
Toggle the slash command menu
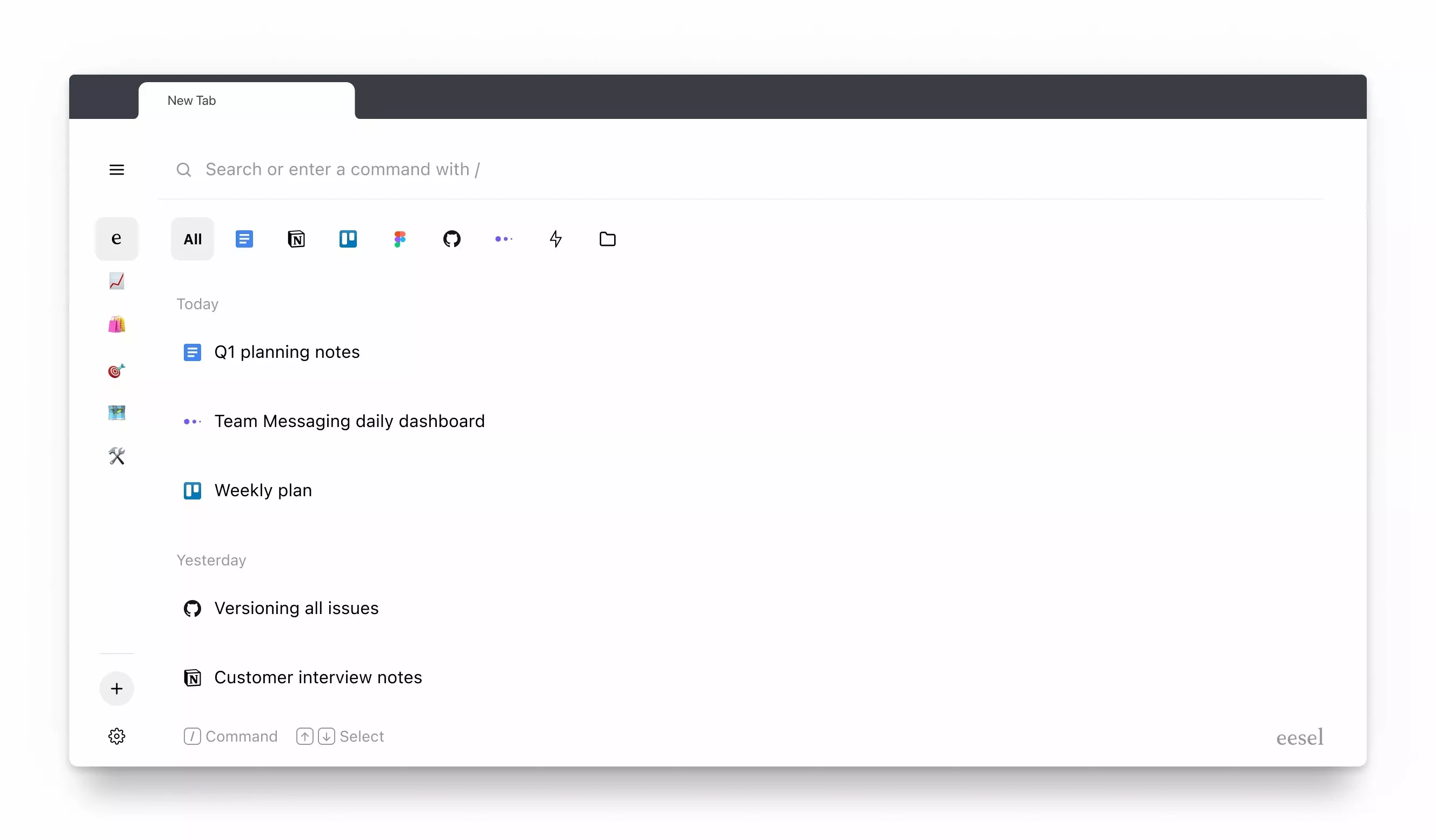191,736
